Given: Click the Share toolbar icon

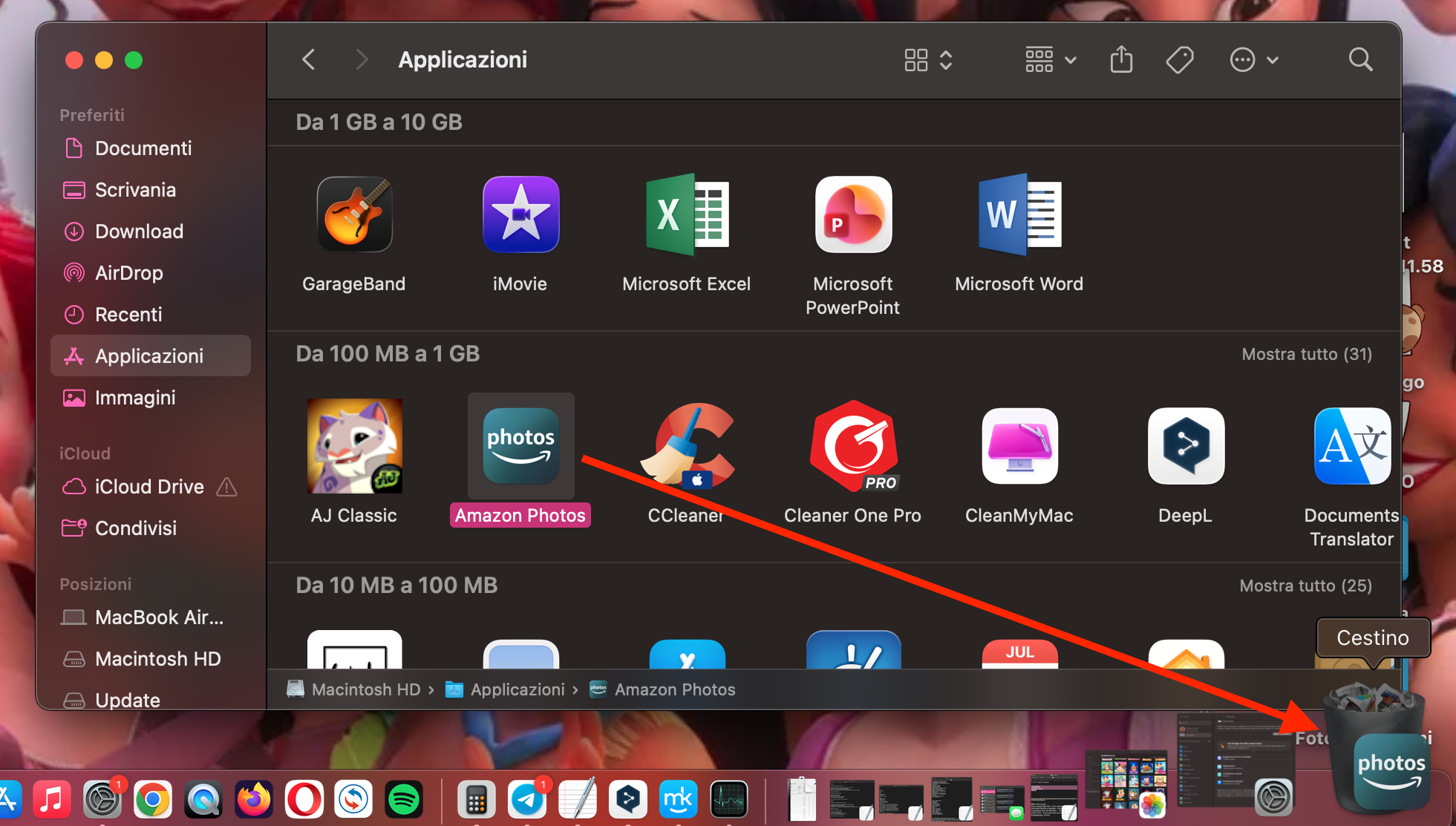Looking at the screenshot, I should [x=1121, y=59].
